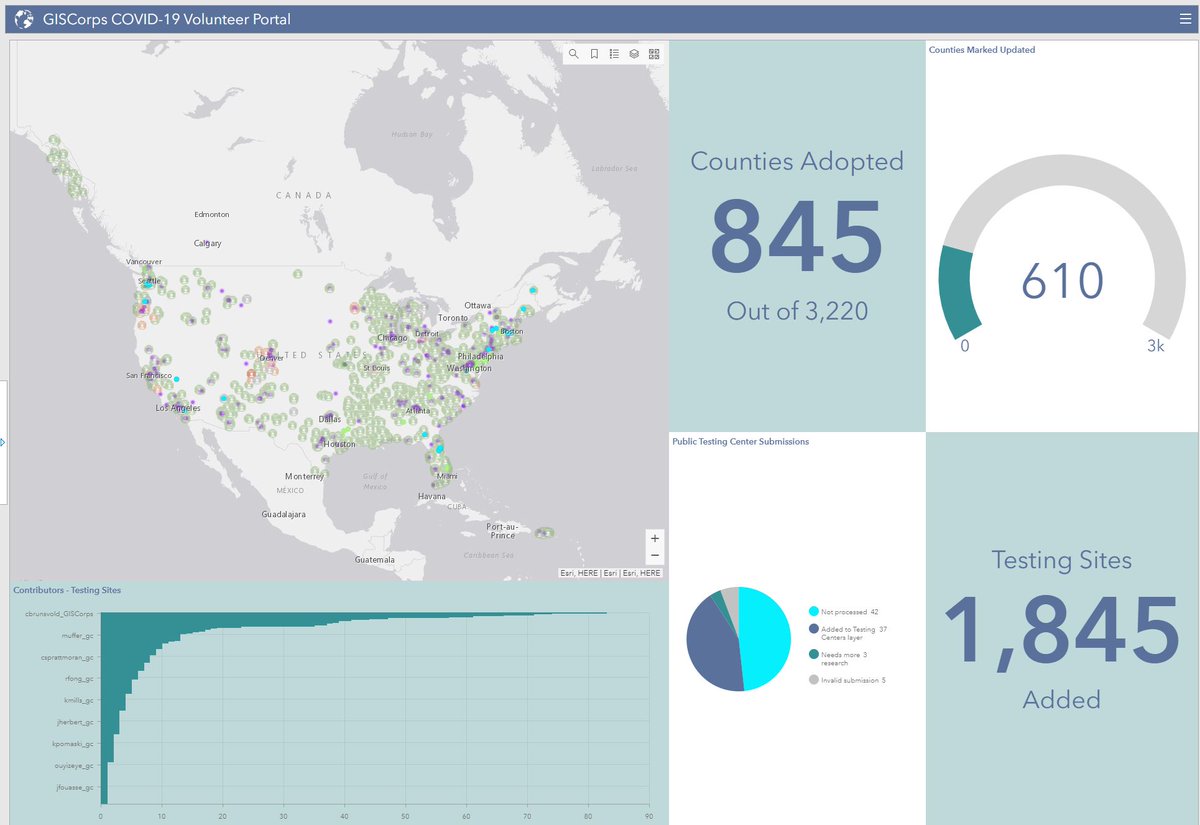Show the map legend list
Image resolution: width=1200 pixels, height=825 pixels.
click(614, 54)
